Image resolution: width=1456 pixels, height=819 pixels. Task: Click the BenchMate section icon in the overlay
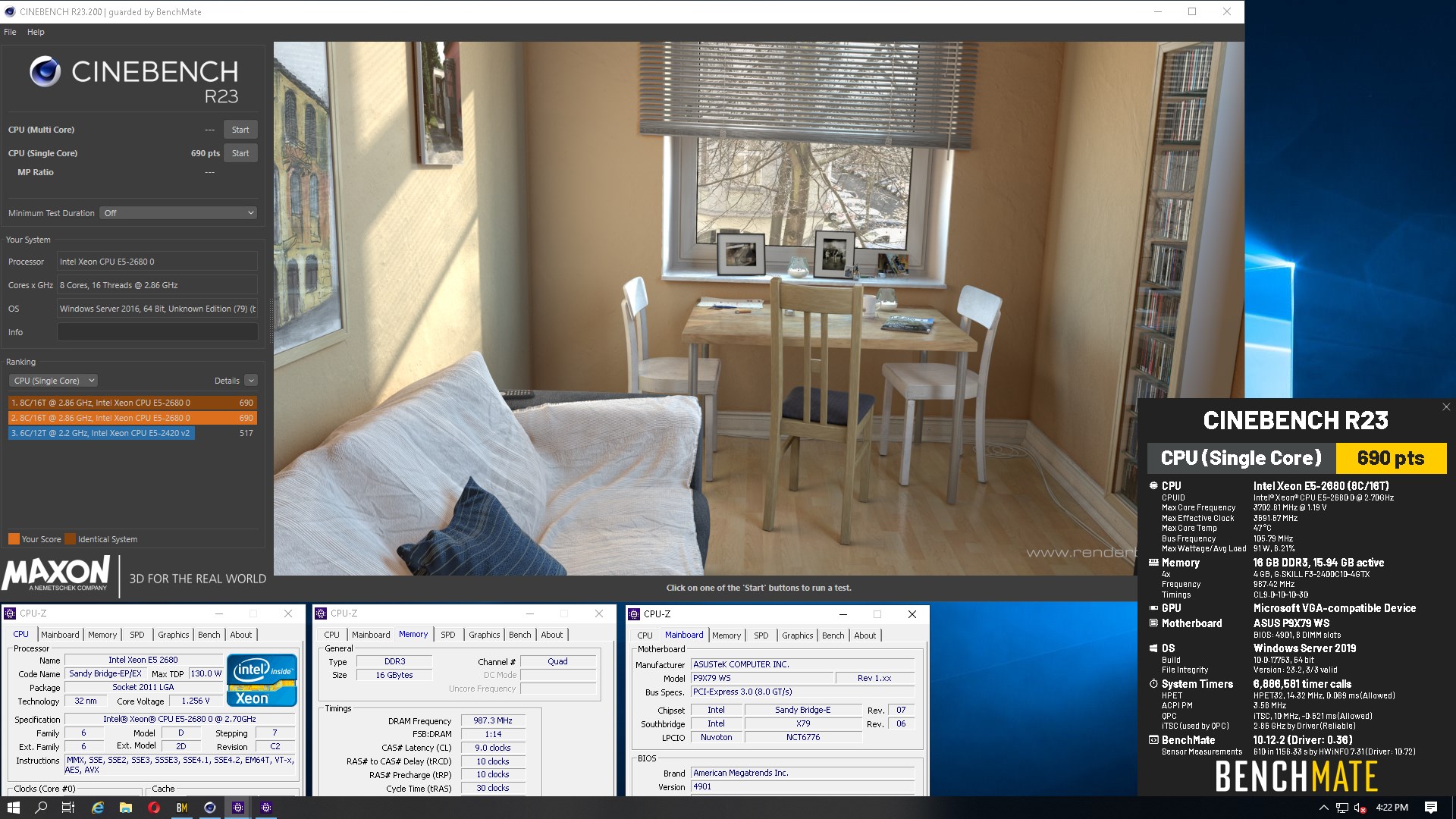pos(1153,740)
